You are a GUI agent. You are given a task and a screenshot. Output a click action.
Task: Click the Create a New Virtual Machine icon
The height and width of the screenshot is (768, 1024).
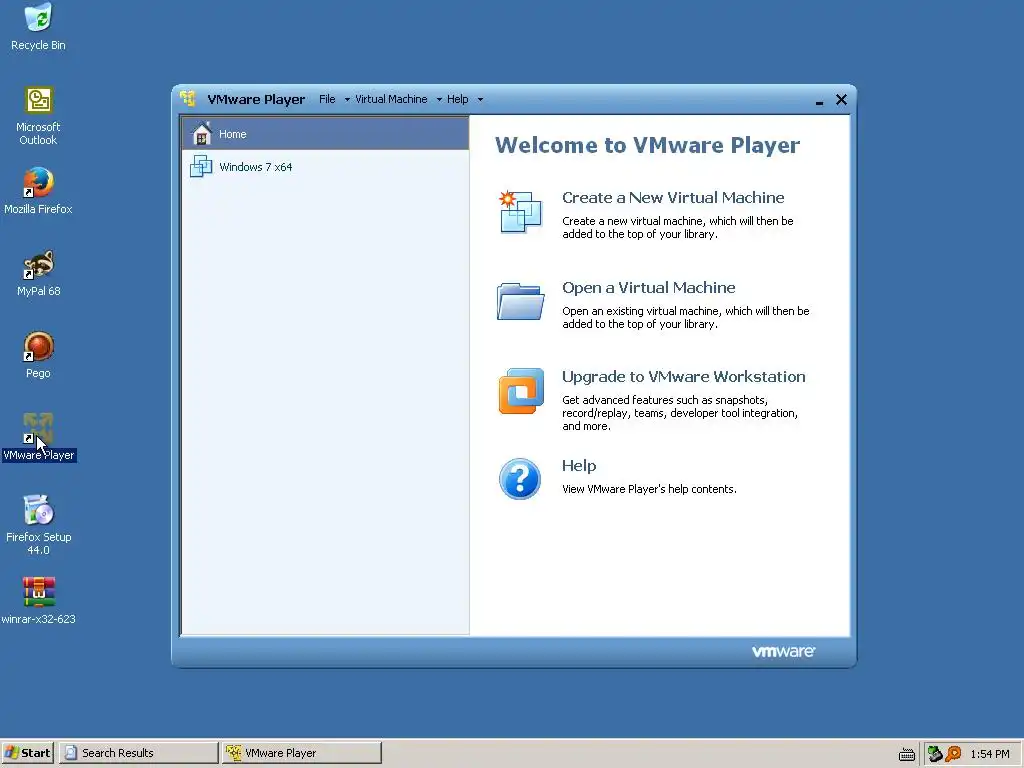pos(520,212)
